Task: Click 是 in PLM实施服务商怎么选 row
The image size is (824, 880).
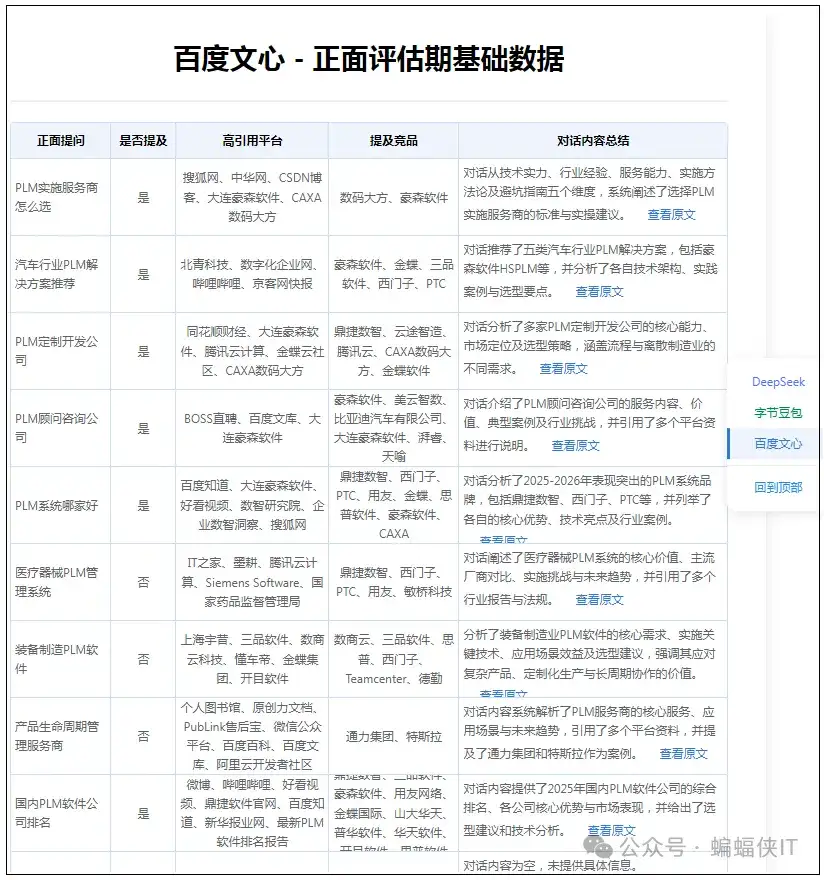Action: (x=143, y=198)
